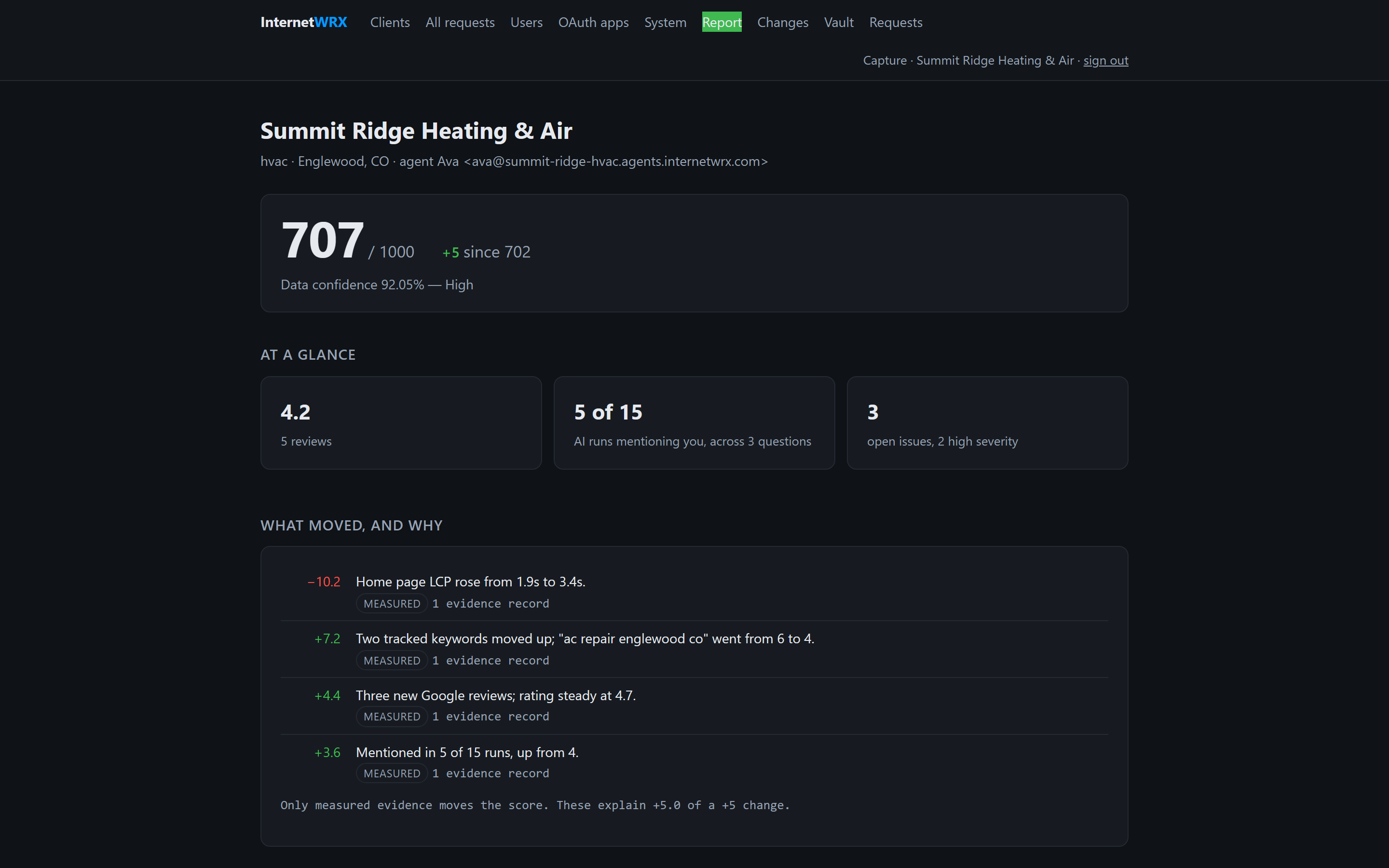Click MEASURED badge under Google reviews row

coord(392,717)
